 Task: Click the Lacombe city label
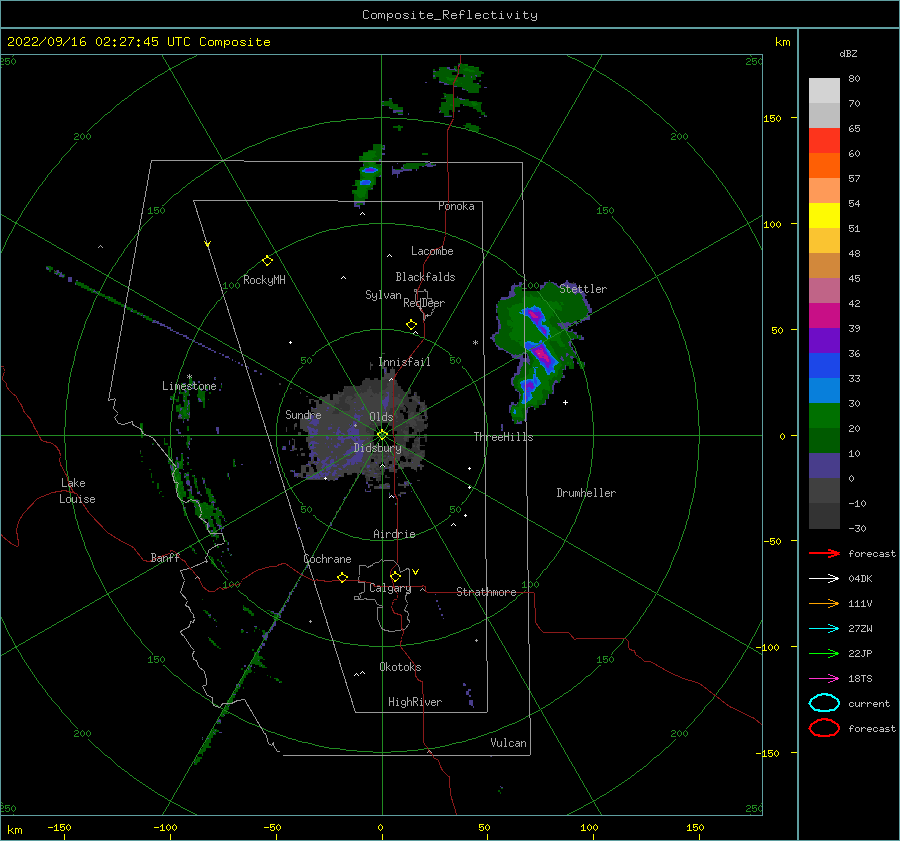pos(432,251)
